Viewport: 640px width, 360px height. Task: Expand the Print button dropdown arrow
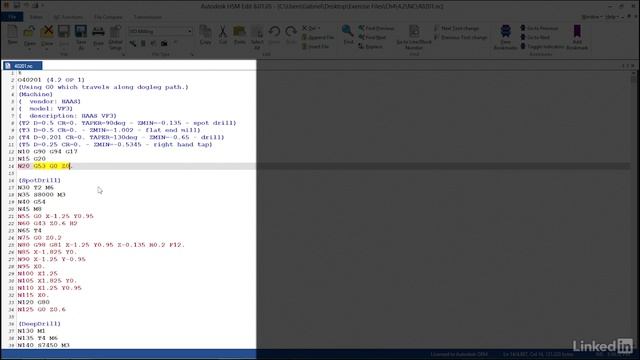pyautogui.click(x=98, y=48)
